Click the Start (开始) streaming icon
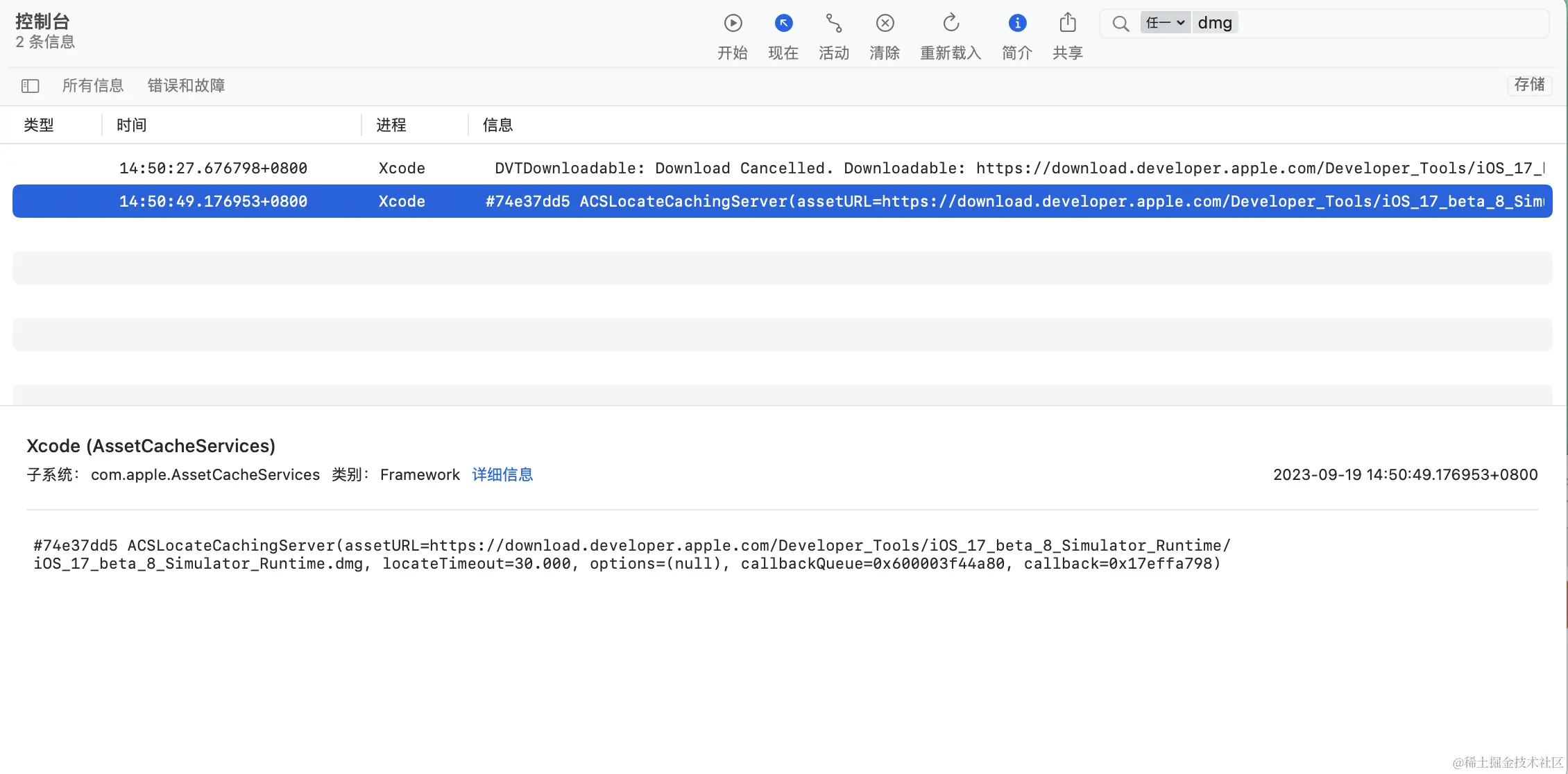1568x774 pixels. click(x=733, y=24)
